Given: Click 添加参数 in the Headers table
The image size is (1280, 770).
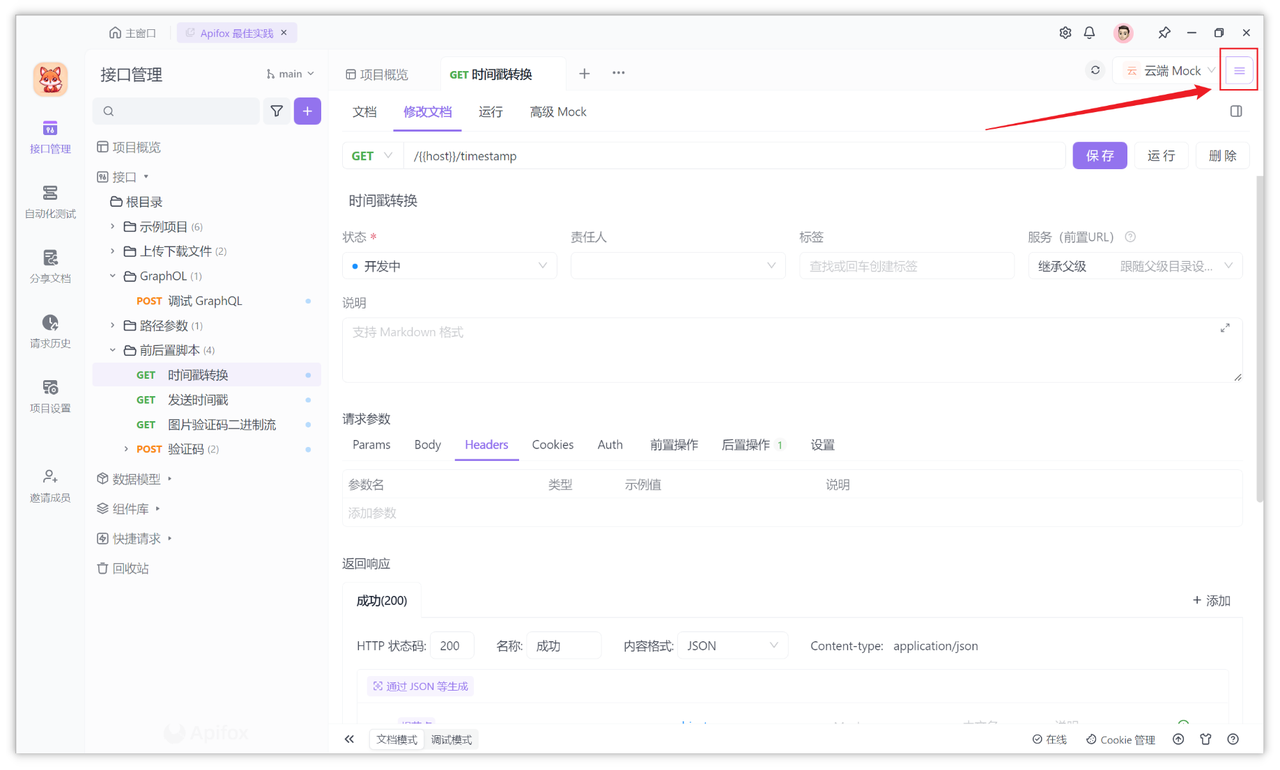Looking at the screenshot, I should pos(372,513).
